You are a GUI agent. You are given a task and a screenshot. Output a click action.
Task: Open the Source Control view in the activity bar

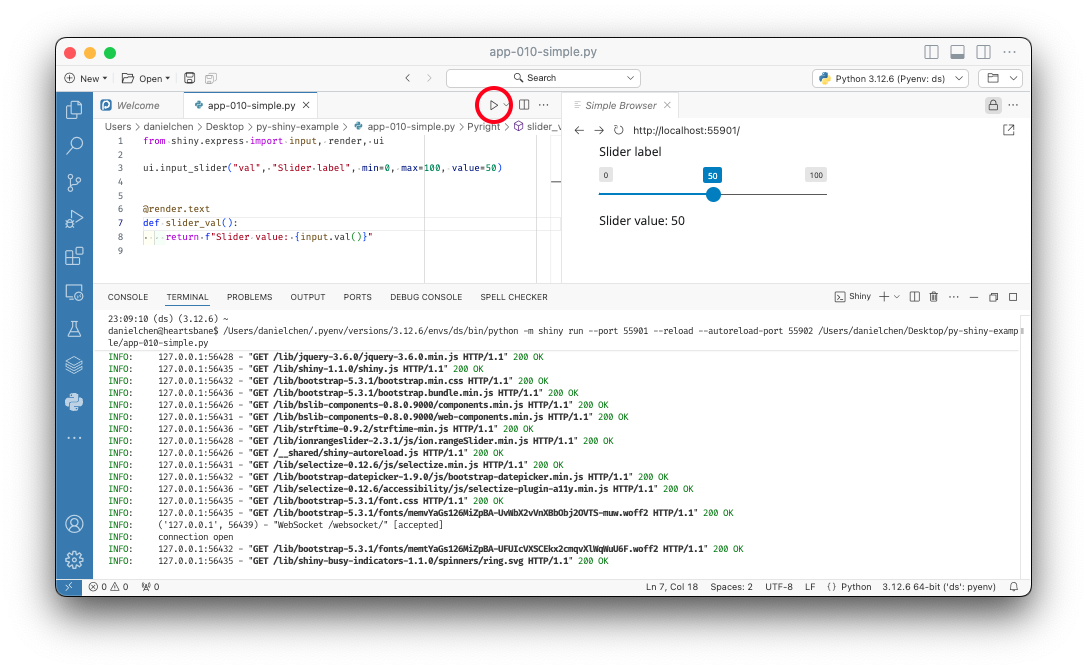tap(74, 182)
